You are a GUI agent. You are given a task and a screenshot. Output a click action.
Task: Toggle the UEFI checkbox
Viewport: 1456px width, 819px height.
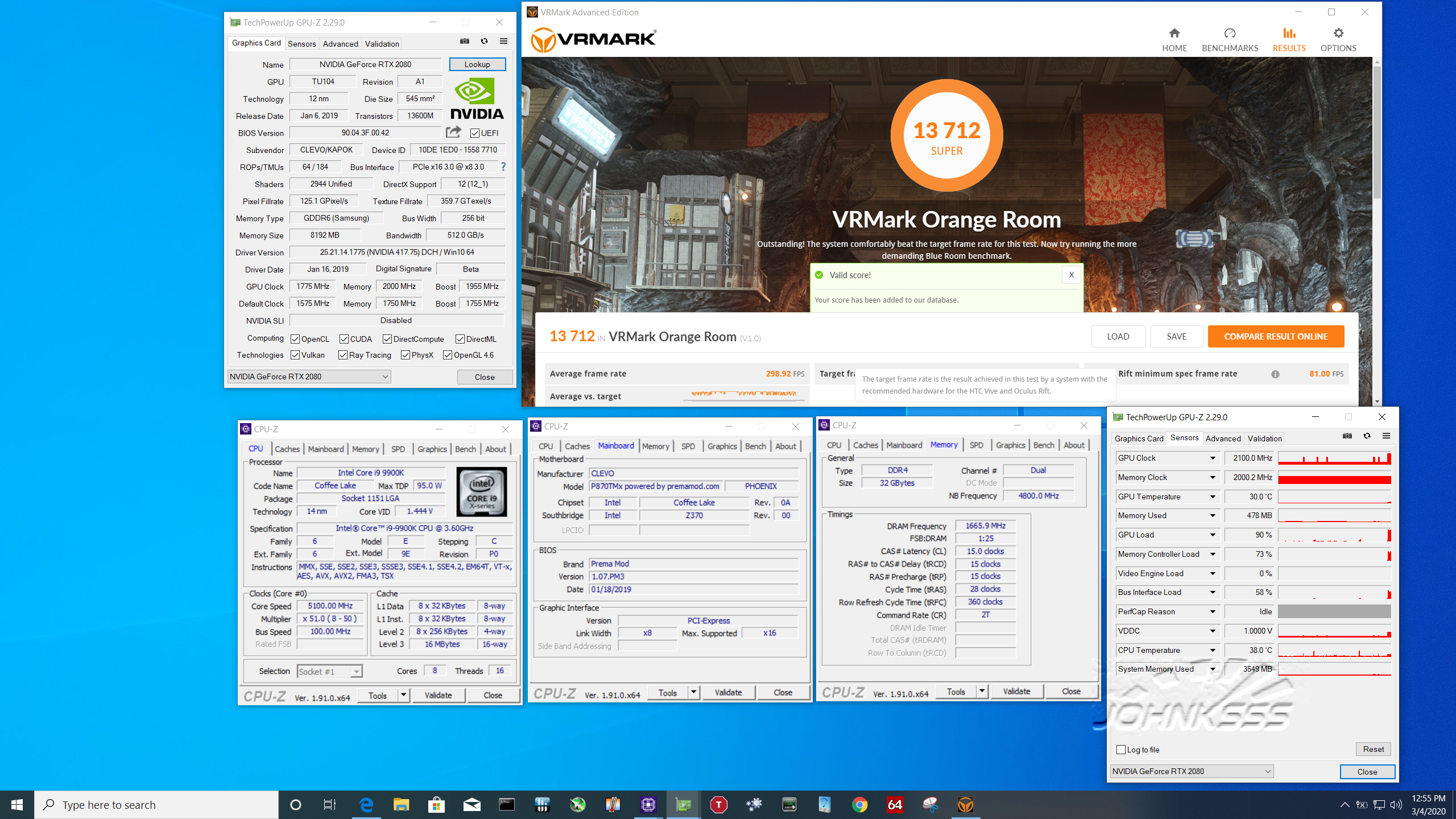tap(474, 133)
